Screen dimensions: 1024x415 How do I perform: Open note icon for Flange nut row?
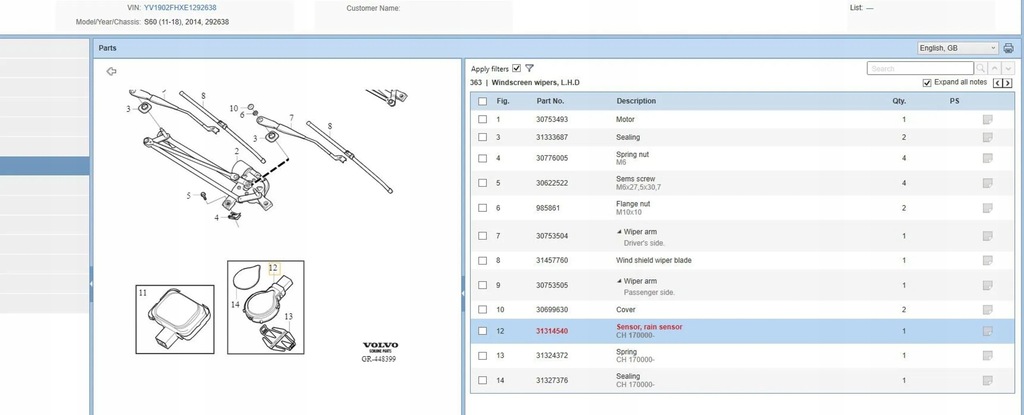(x=987, y=208)
